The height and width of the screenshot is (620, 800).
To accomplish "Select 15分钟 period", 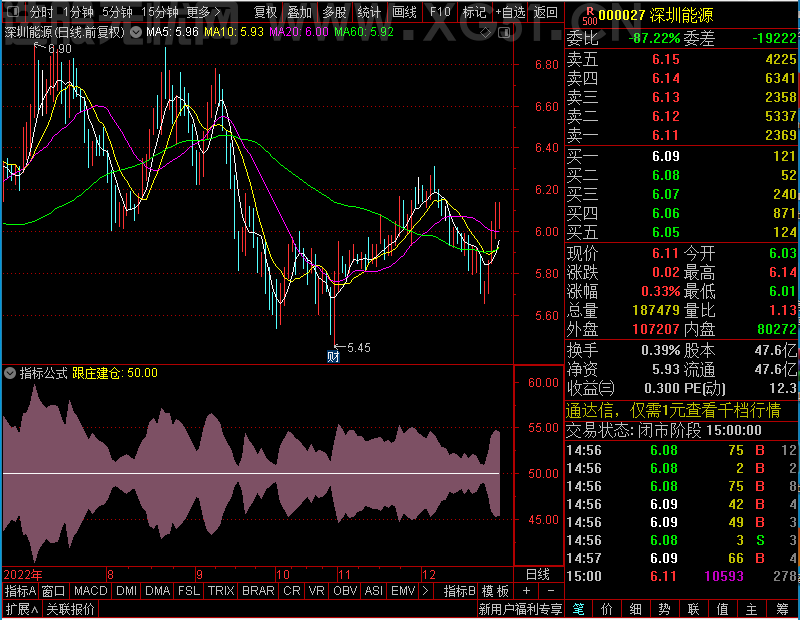I will [160, 12].
